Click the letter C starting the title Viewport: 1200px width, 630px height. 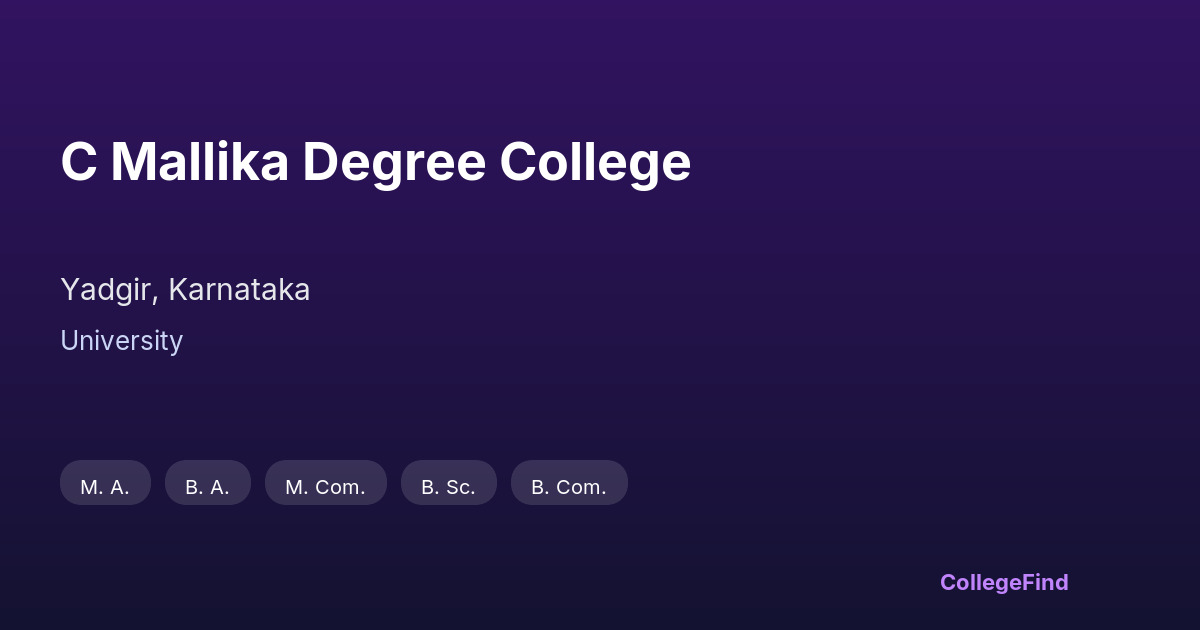coord(78,162)
